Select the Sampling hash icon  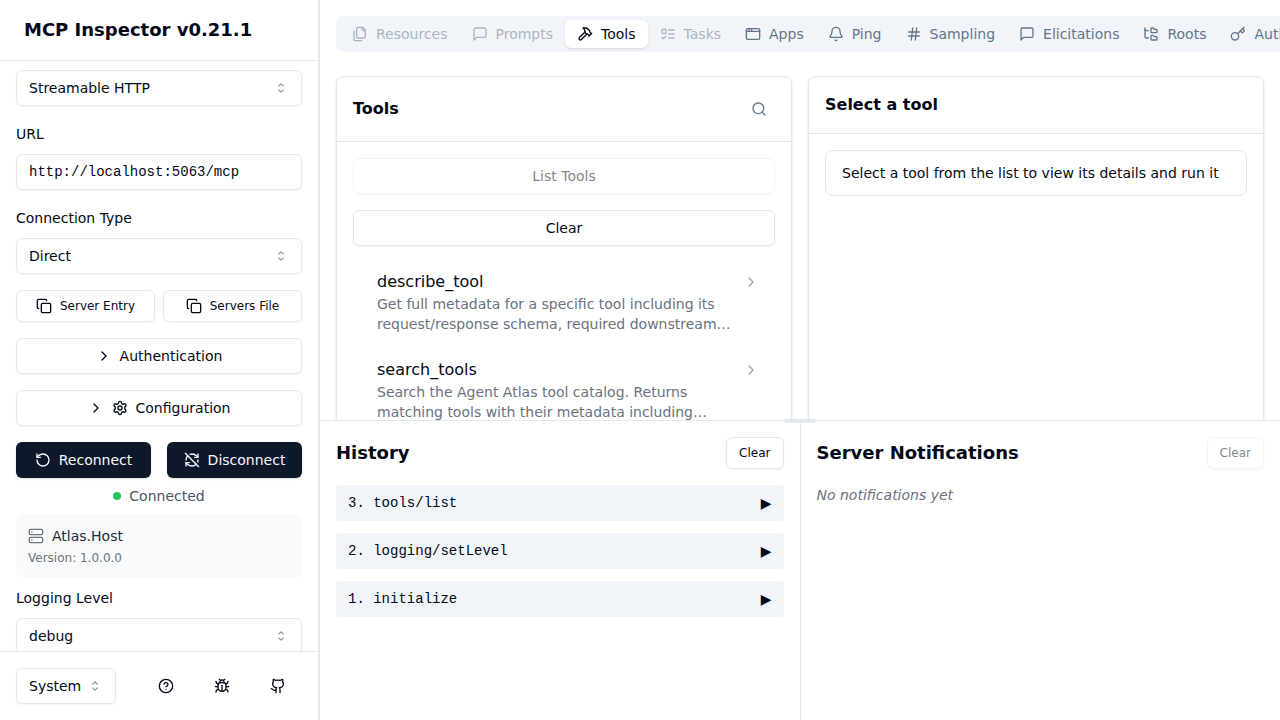click(x=913, y=33)
